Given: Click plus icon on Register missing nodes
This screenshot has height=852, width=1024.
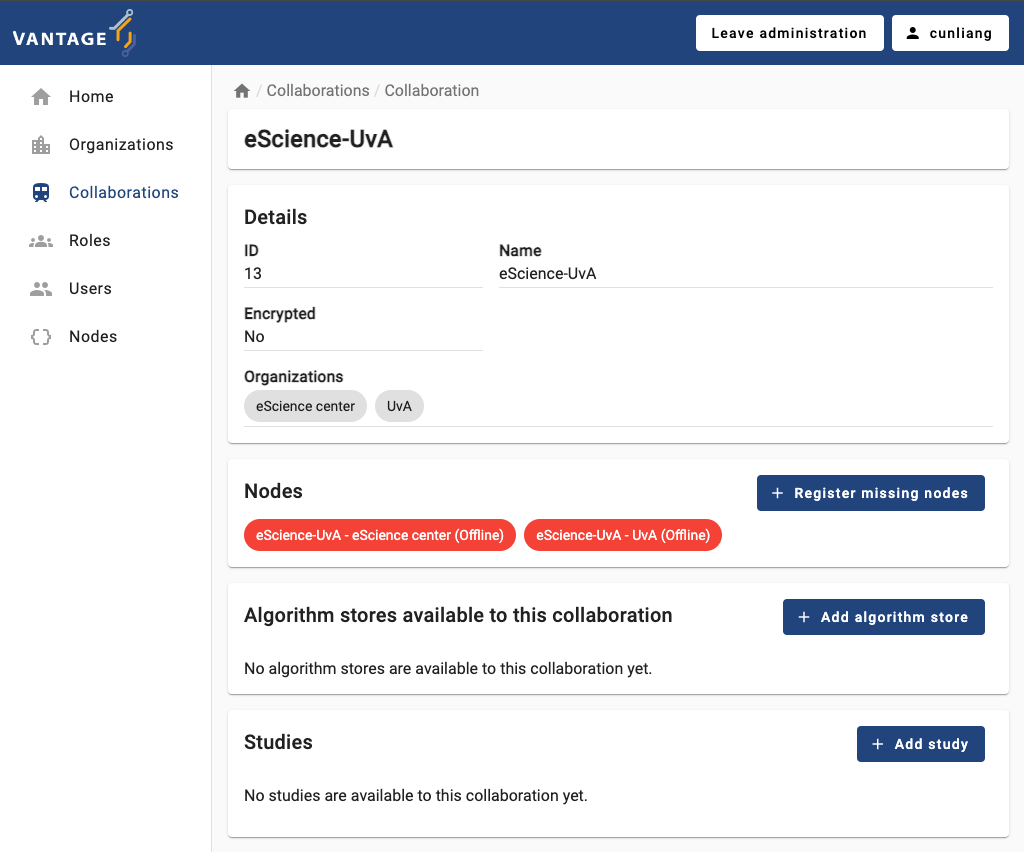Looking at the screenshot, I should 778,494.
